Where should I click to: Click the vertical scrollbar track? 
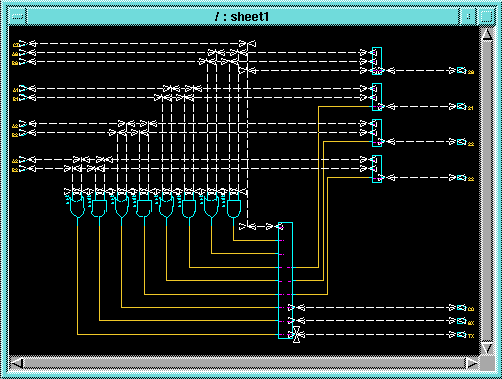click(x=487, y=191)
